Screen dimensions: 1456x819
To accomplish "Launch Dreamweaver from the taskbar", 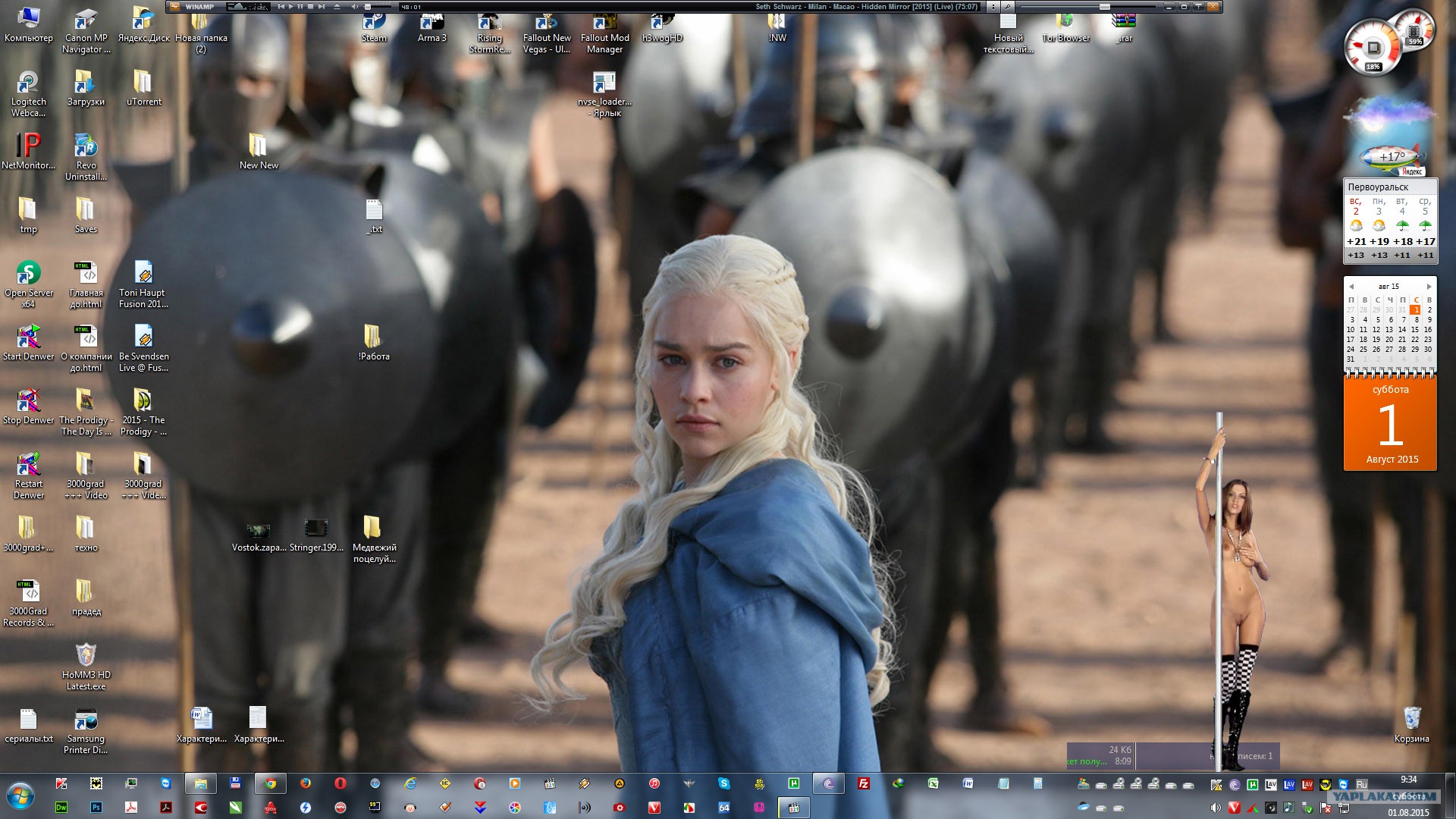I will [x=61, y=808].
